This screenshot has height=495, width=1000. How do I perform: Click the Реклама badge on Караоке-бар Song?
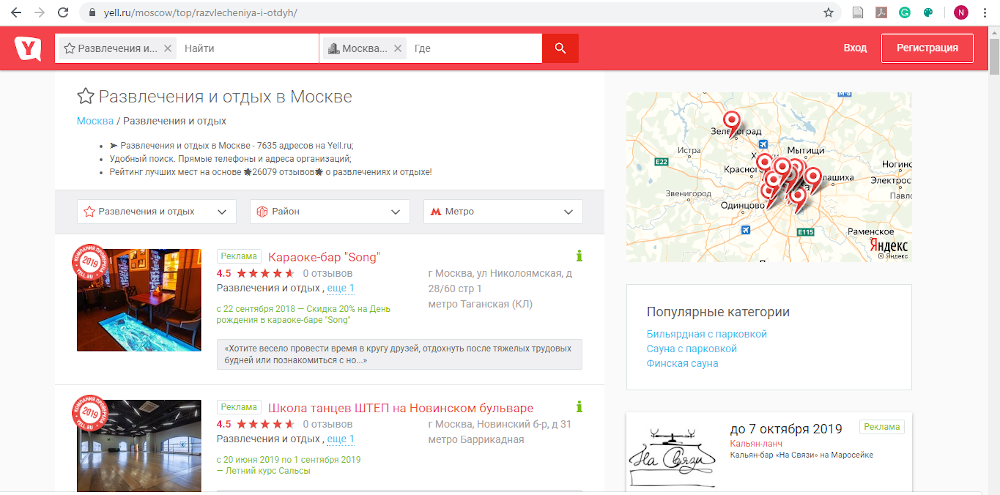point(239,256)
